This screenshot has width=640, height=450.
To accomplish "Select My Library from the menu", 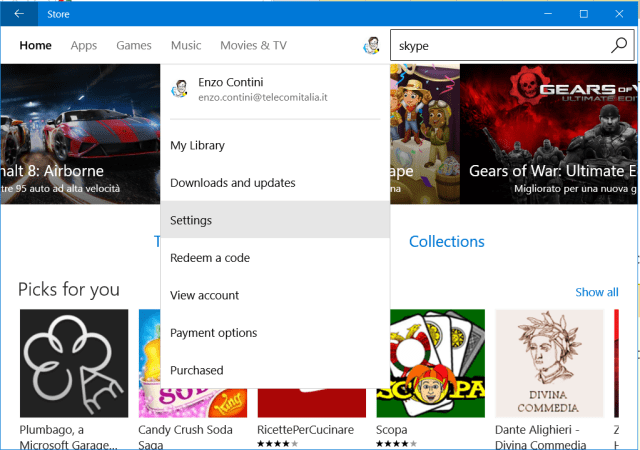I will click(275, 145).
